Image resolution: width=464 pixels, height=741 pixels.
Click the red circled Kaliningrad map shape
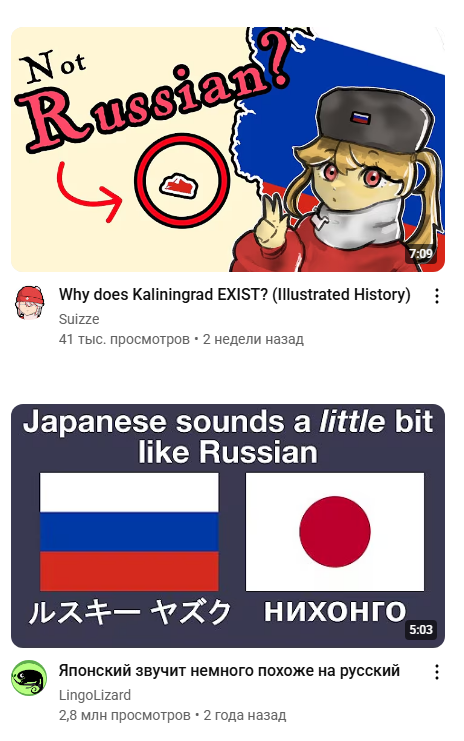182,181
